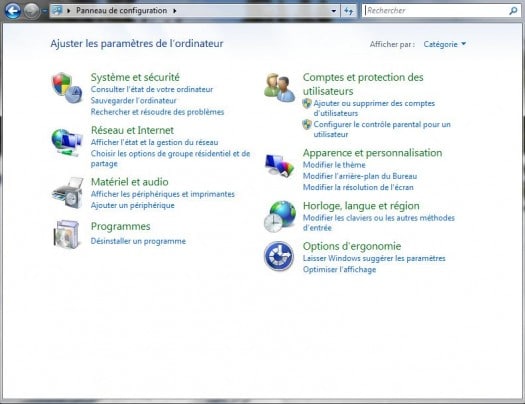Click Panneau de configuration breadcrumb
This screenshot has width=525, height=404.
point(122,10)
